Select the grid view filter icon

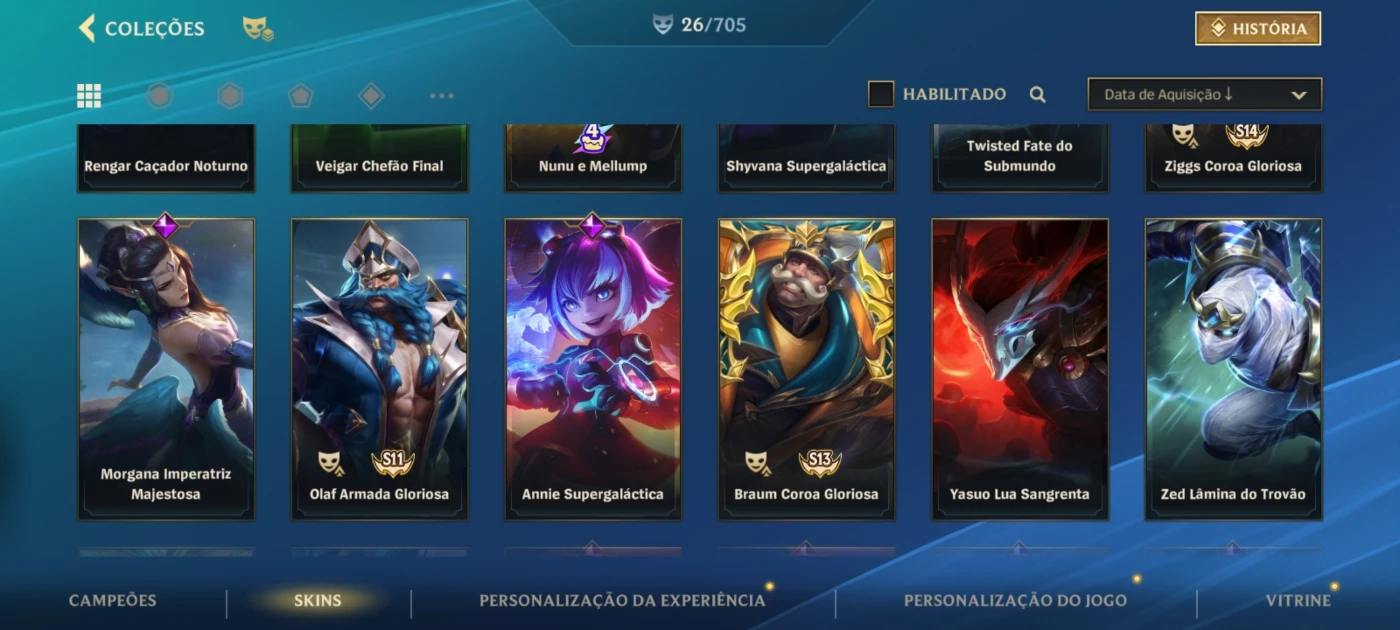(89, 95)
